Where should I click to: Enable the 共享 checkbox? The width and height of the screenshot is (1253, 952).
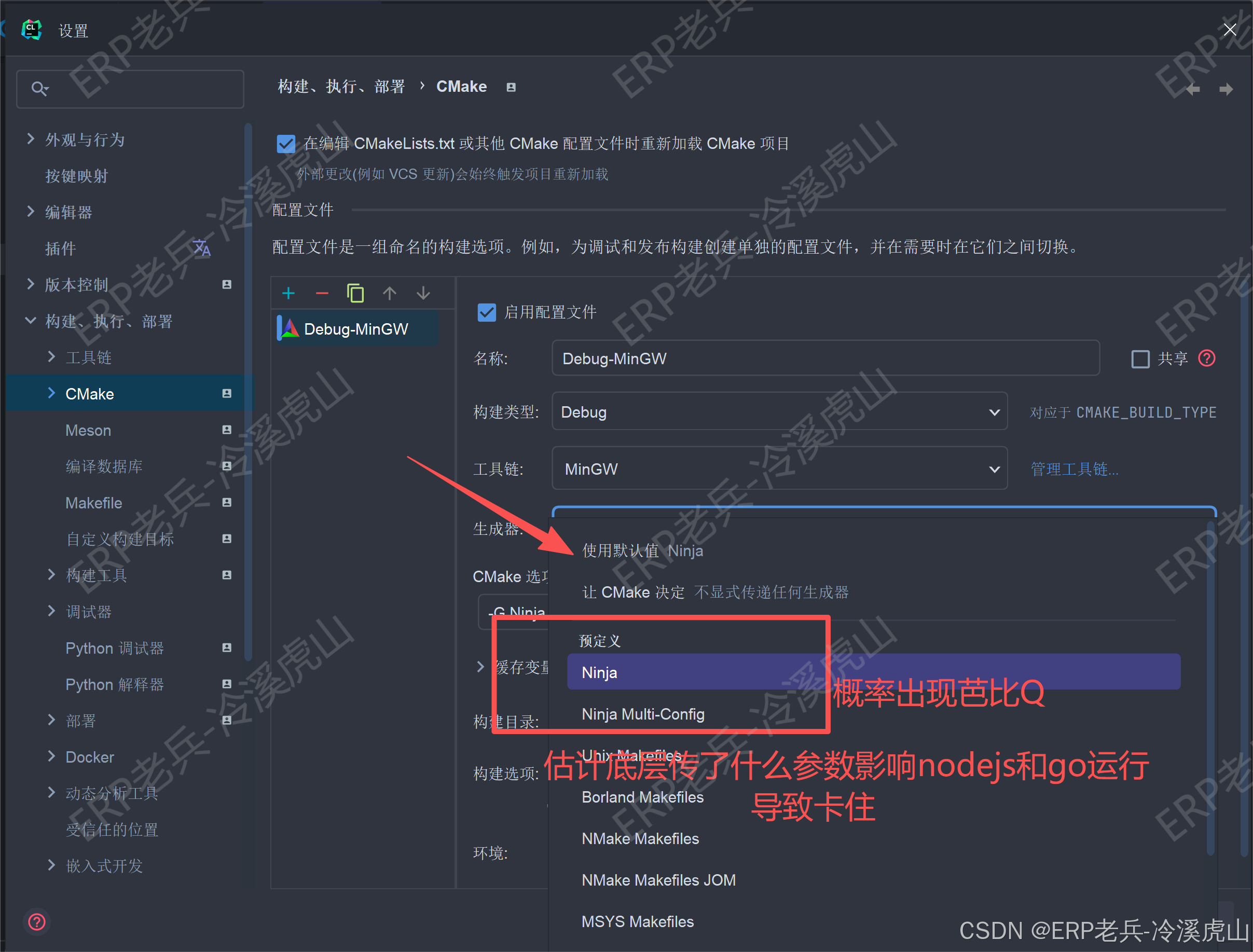point(1140,358)
